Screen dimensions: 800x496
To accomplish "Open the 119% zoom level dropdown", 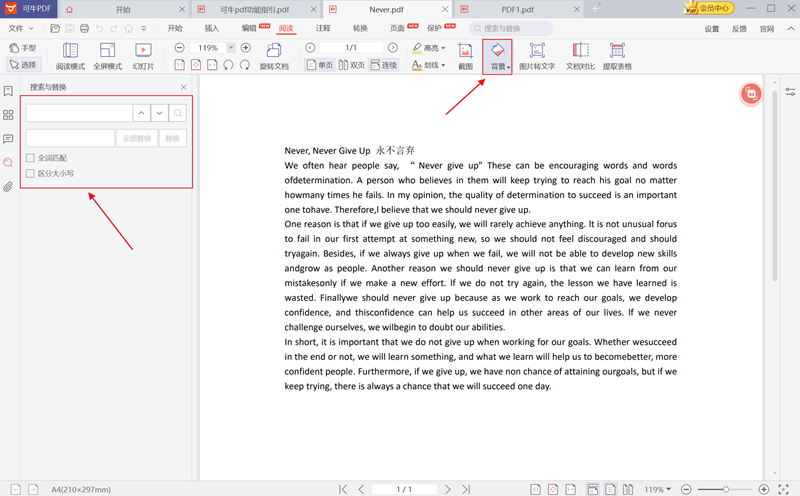I will click(231, 48).
